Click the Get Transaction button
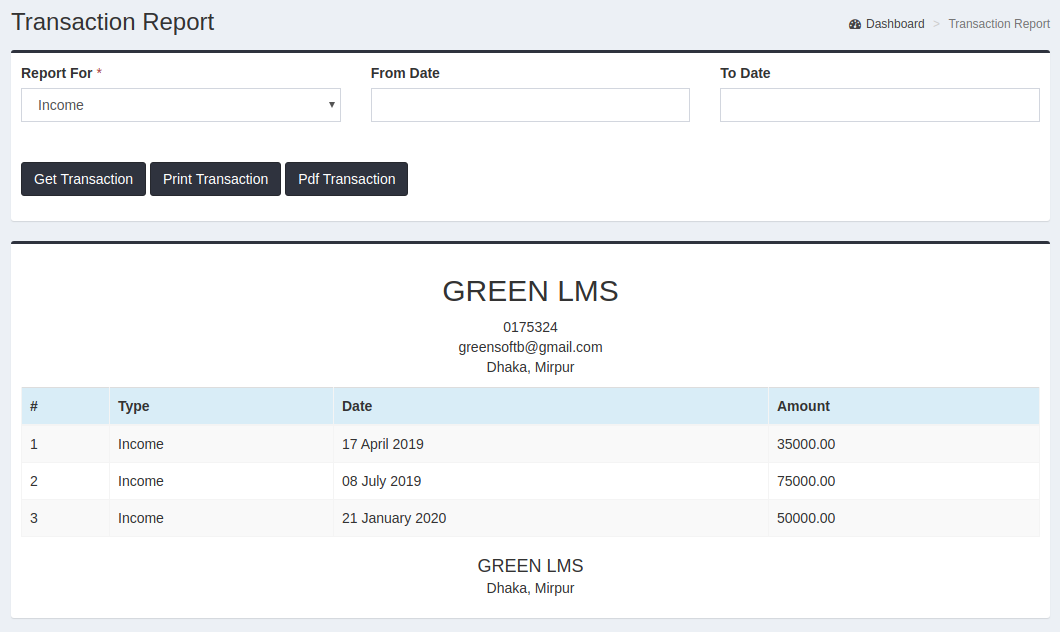The image size is (1060, 632). tap(83, 179)
